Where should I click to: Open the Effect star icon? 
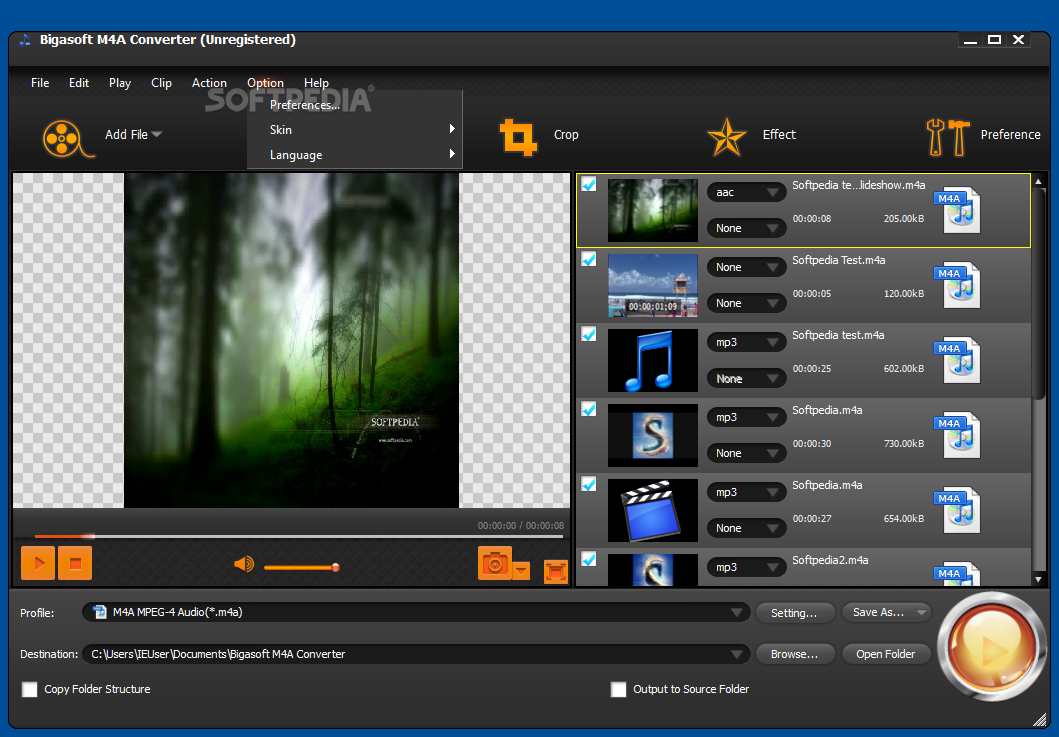pyautogui.click(x=727, y=137)
